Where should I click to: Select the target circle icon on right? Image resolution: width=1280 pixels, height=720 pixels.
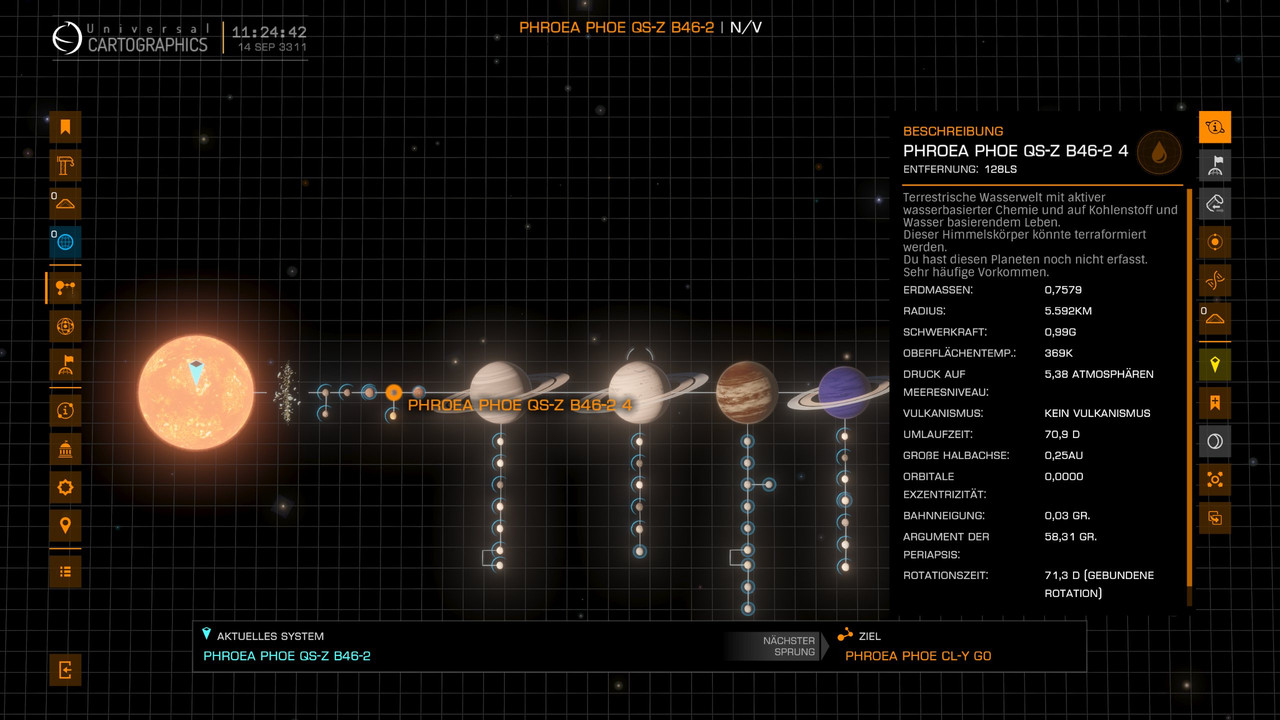[x=1215, y=242]
